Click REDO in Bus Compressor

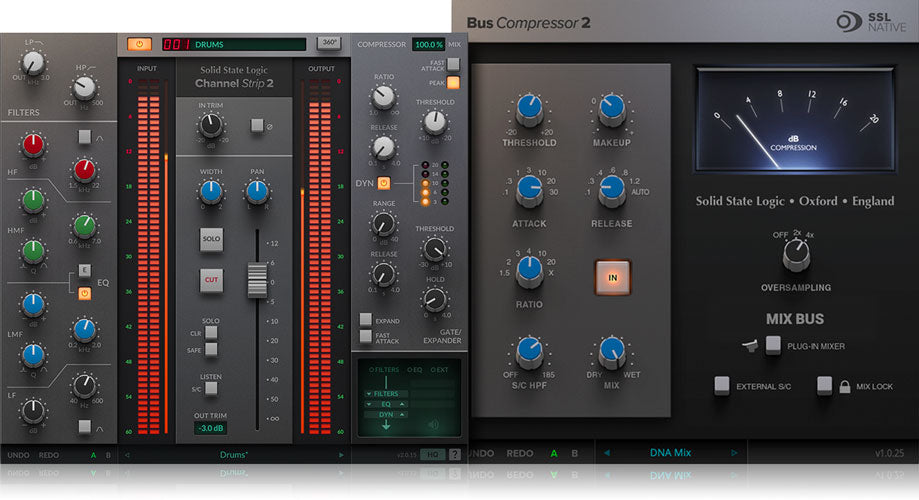520,453
